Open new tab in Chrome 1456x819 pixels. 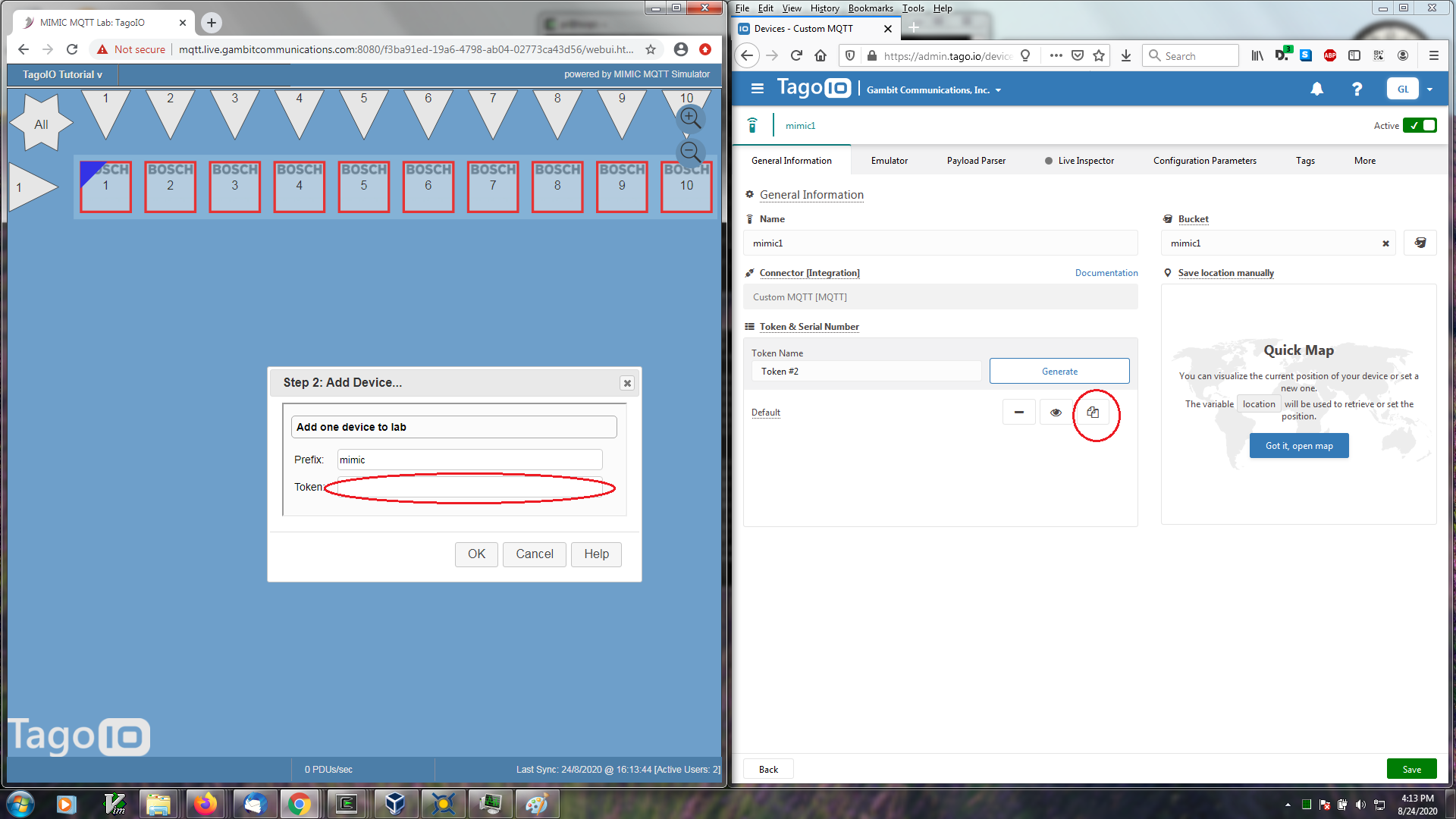coord(212,23)
